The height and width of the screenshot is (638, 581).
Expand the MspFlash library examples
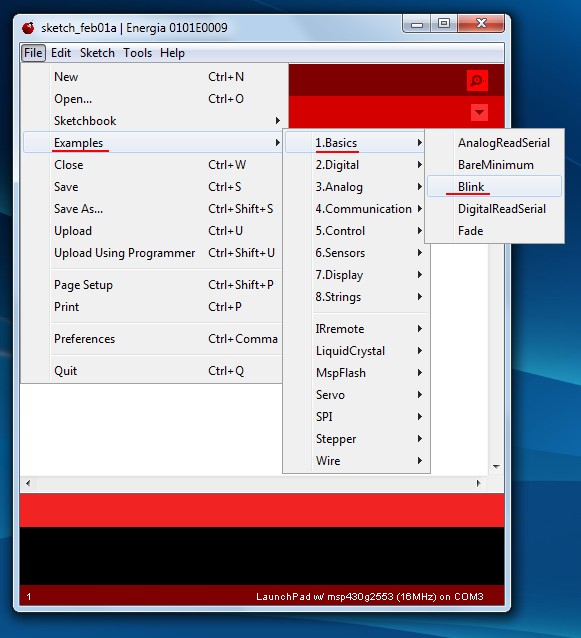(x=355, y=372)
